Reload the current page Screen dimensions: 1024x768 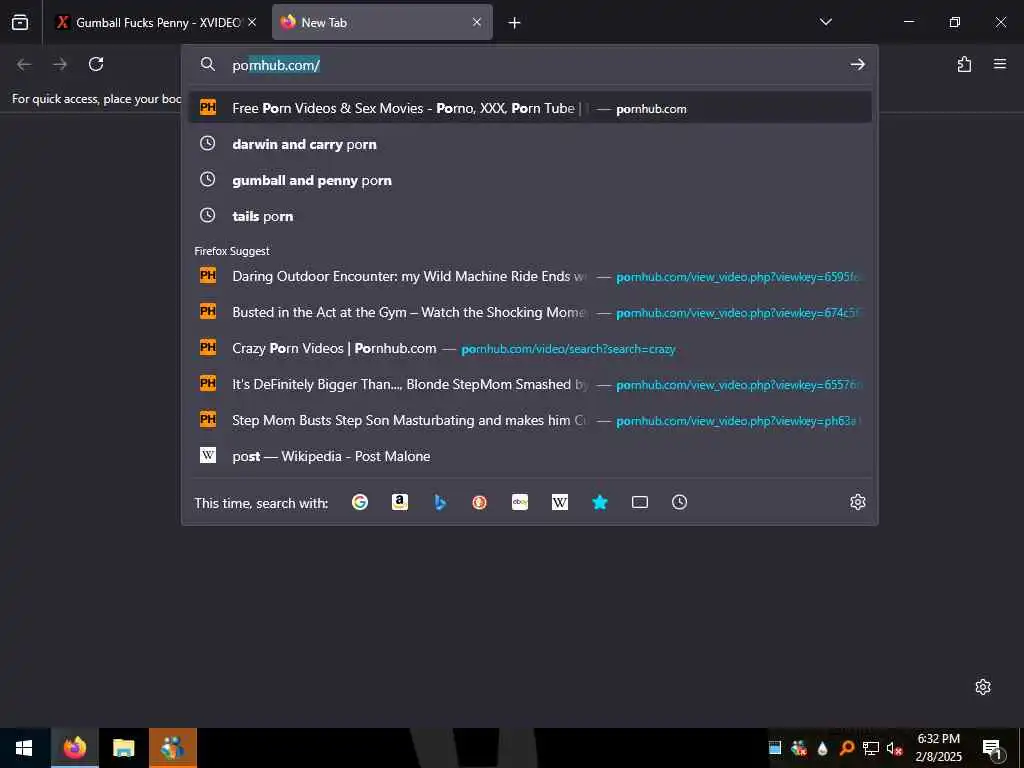96,64
